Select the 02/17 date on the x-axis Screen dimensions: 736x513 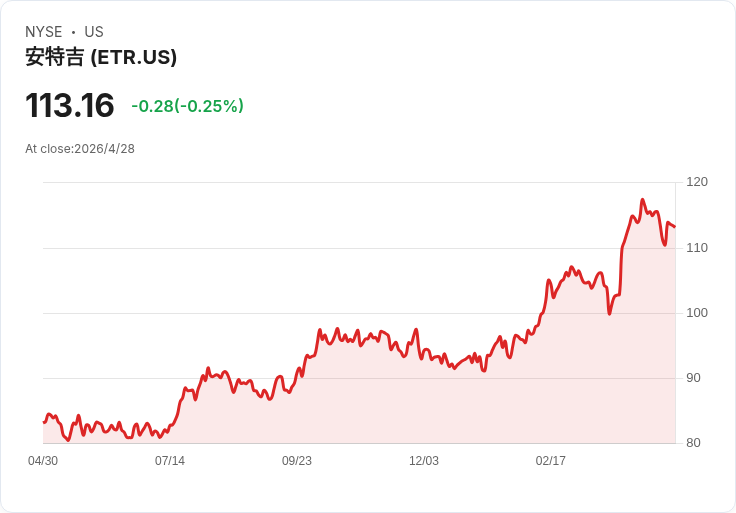pos(551,461)
